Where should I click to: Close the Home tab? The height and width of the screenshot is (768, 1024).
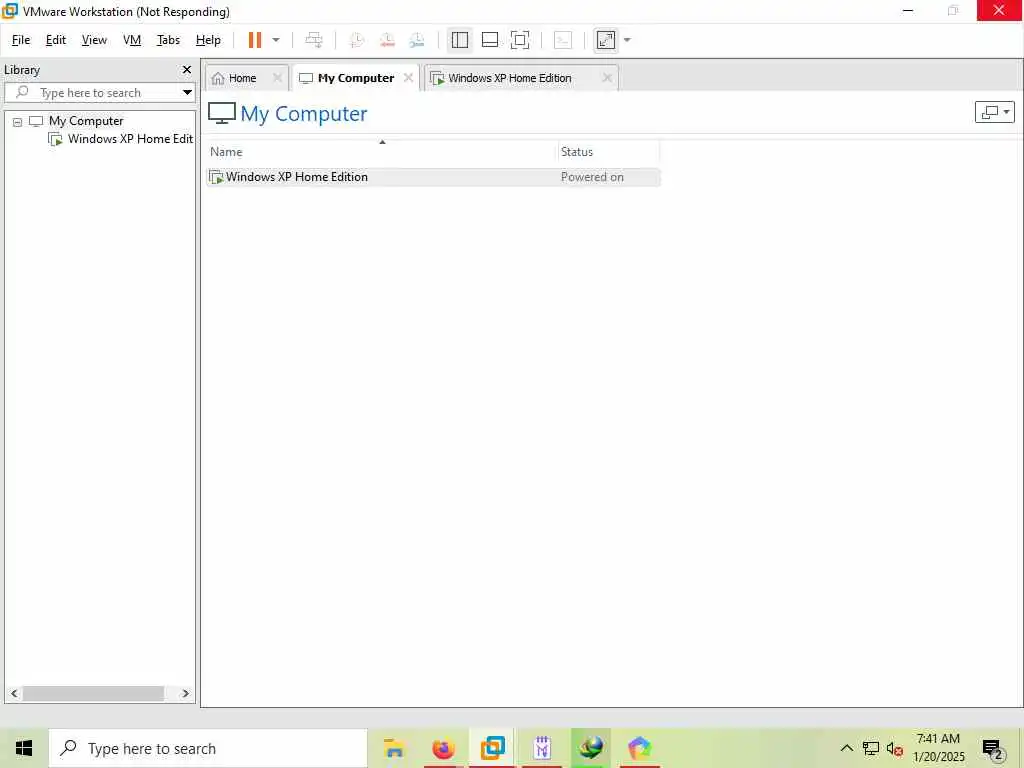[x=277, y=78]
